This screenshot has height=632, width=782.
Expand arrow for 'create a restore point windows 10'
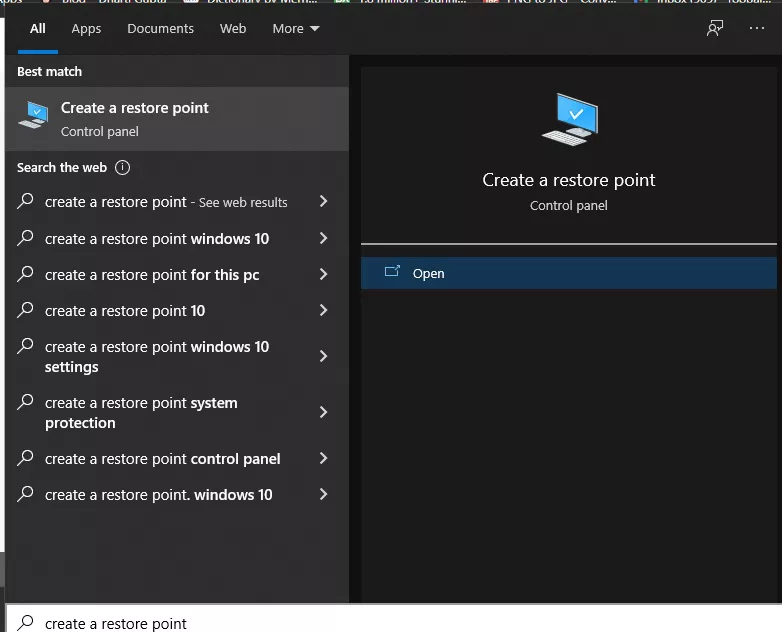pos(323,238)
